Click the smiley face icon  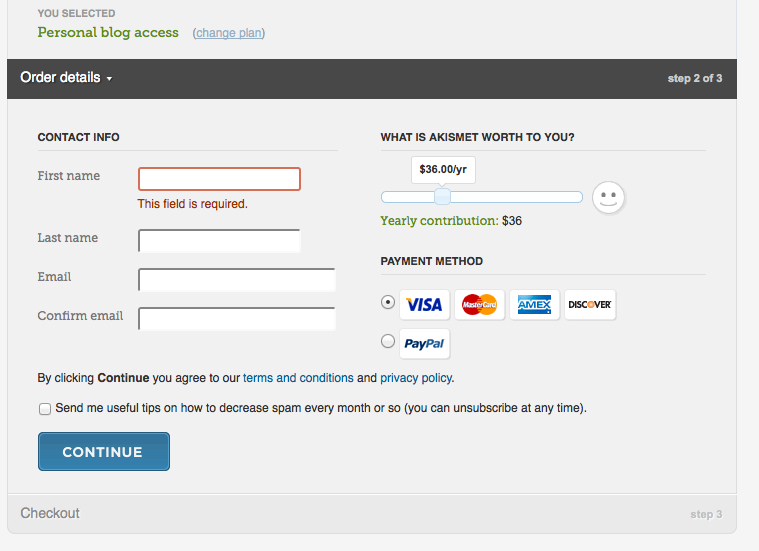pos(608,198)
